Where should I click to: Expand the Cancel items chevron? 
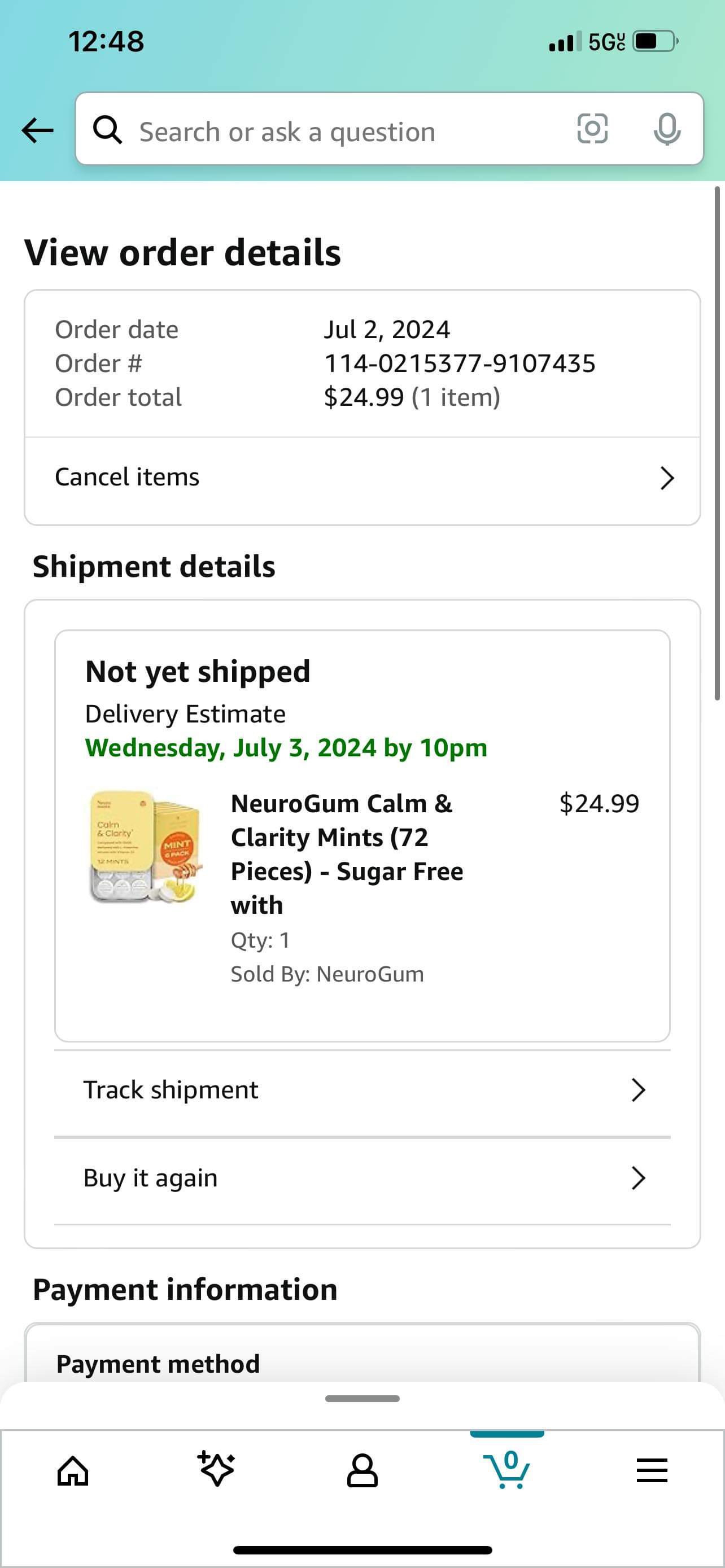tap(667, 478)
